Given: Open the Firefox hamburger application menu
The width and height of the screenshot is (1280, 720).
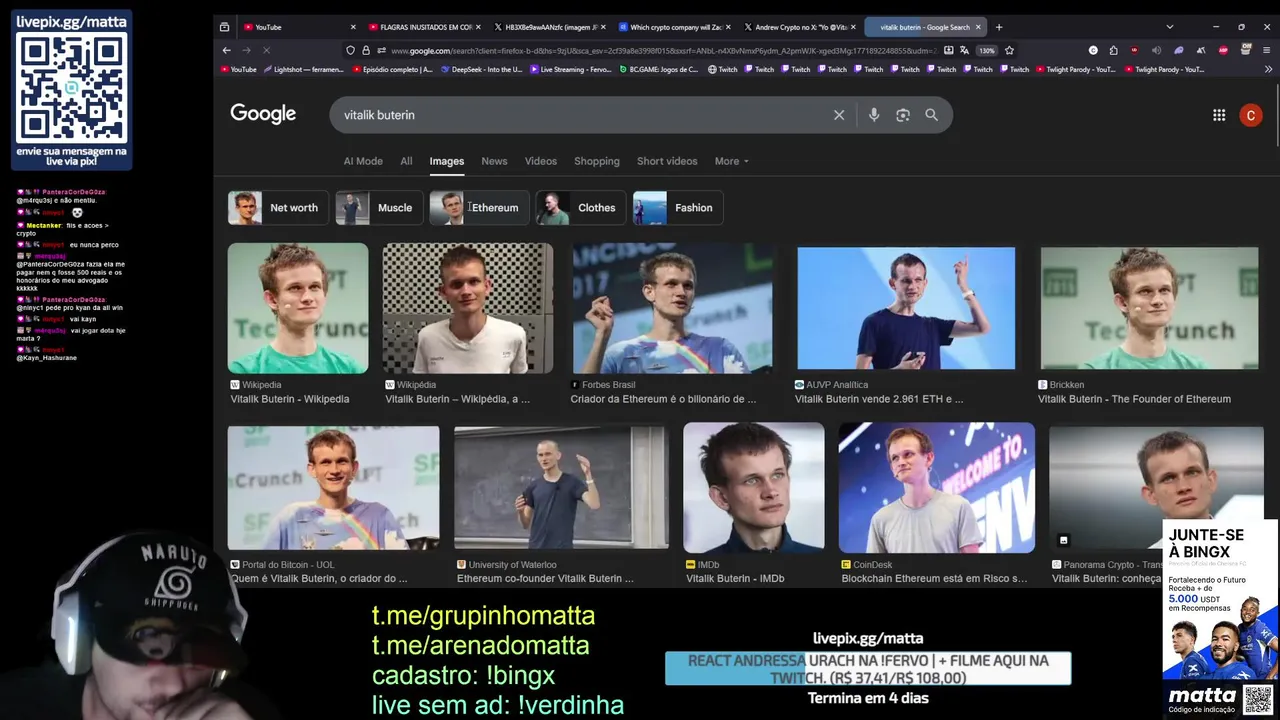Looking at the screenshot, I should click(1267, 50).
